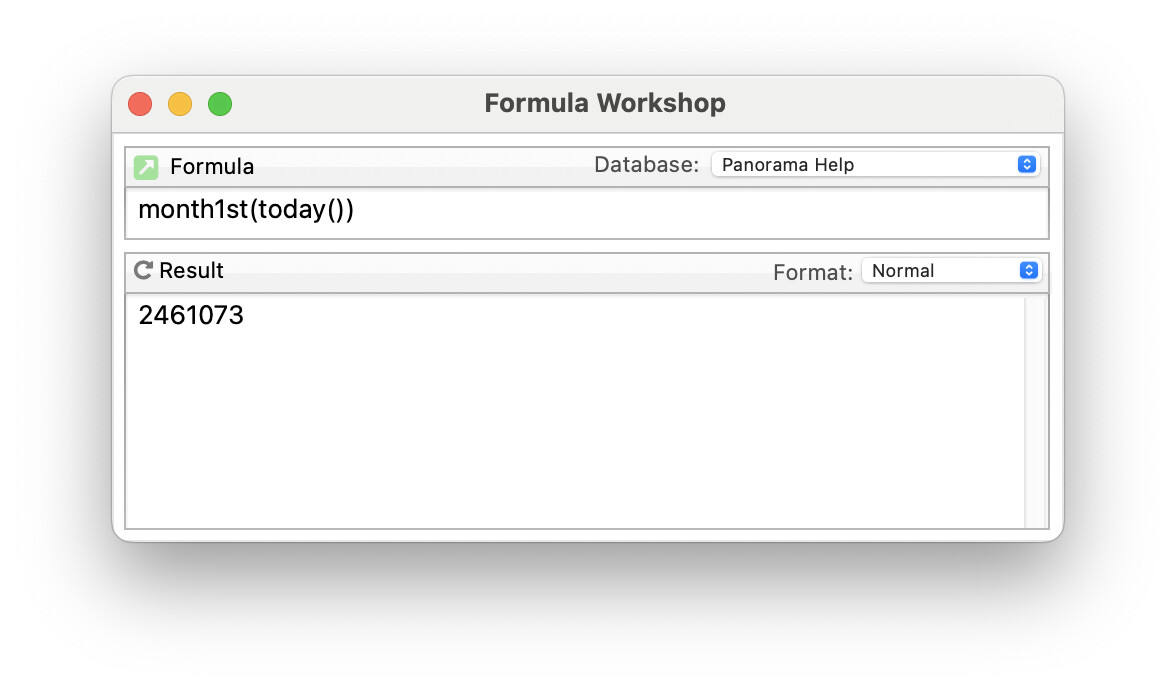Click the blue chevrons on the Format menu
Viewport: 1176px width, 690px height.
click(x=1026, y=271)
